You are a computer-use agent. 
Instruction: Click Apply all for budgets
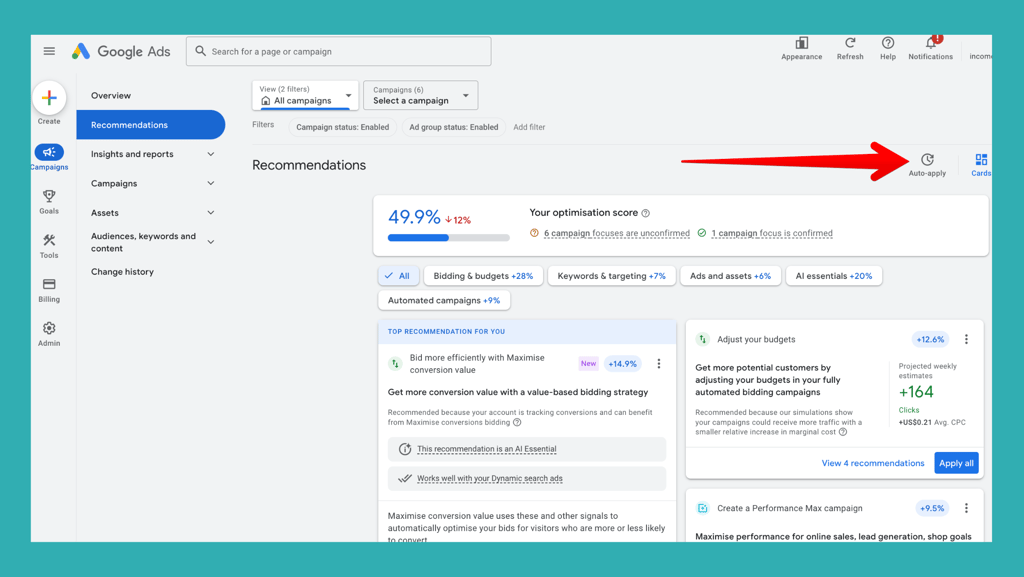[956, 463]
